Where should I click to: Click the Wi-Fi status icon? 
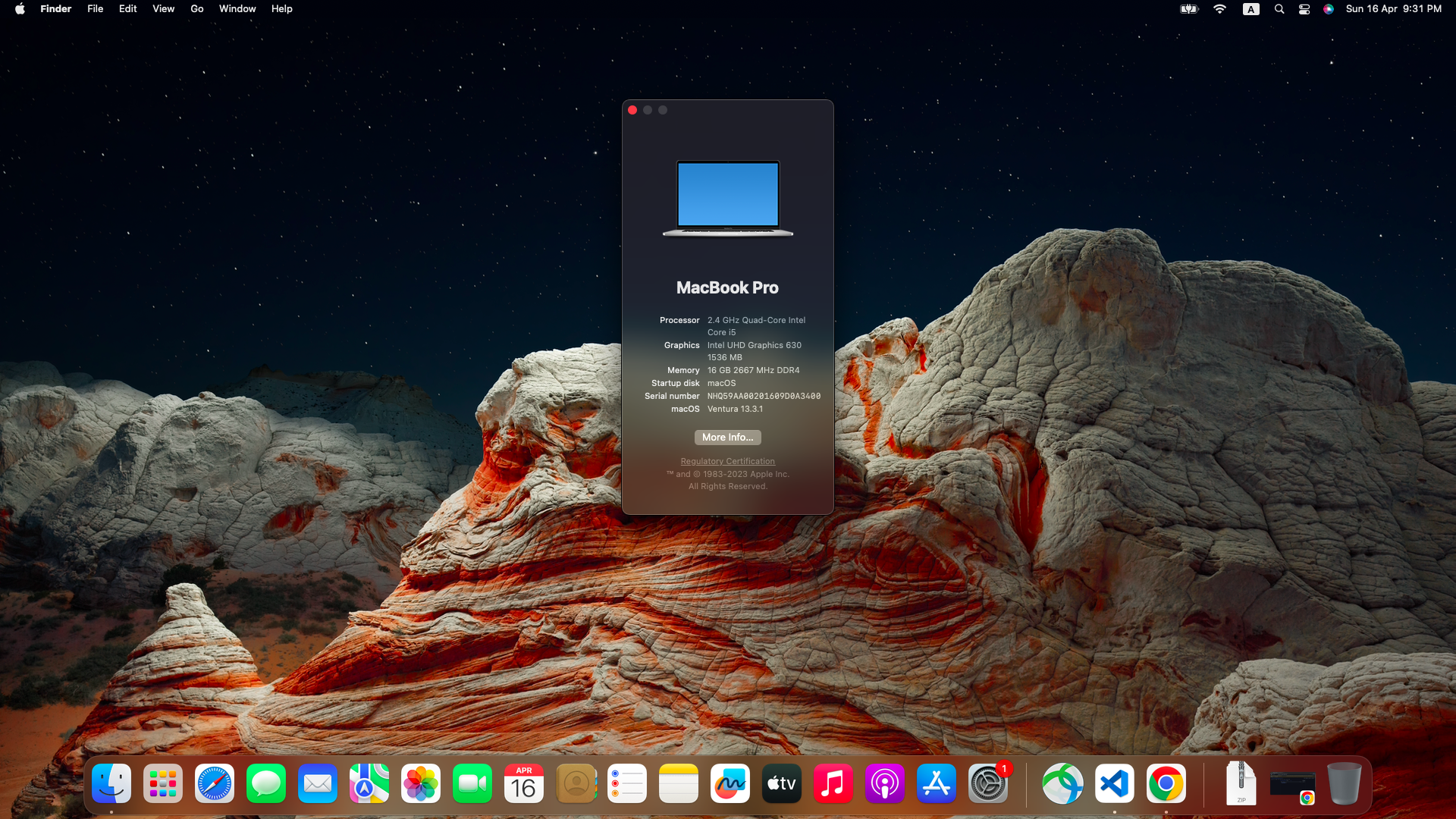[x=1219, y=9]
